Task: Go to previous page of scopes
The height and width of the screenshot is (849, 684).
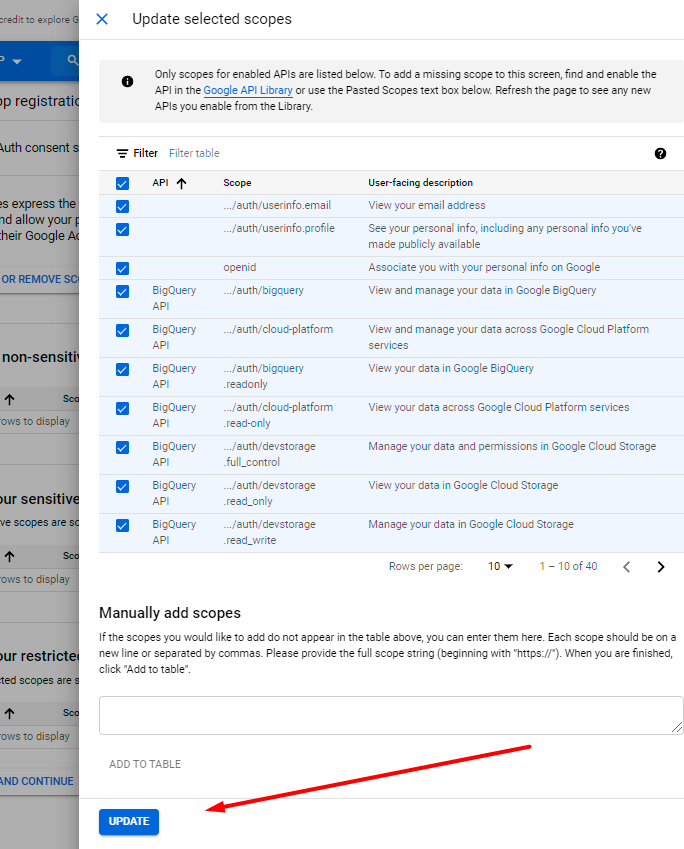Action: pyautogui.click(x=627, y=567)
